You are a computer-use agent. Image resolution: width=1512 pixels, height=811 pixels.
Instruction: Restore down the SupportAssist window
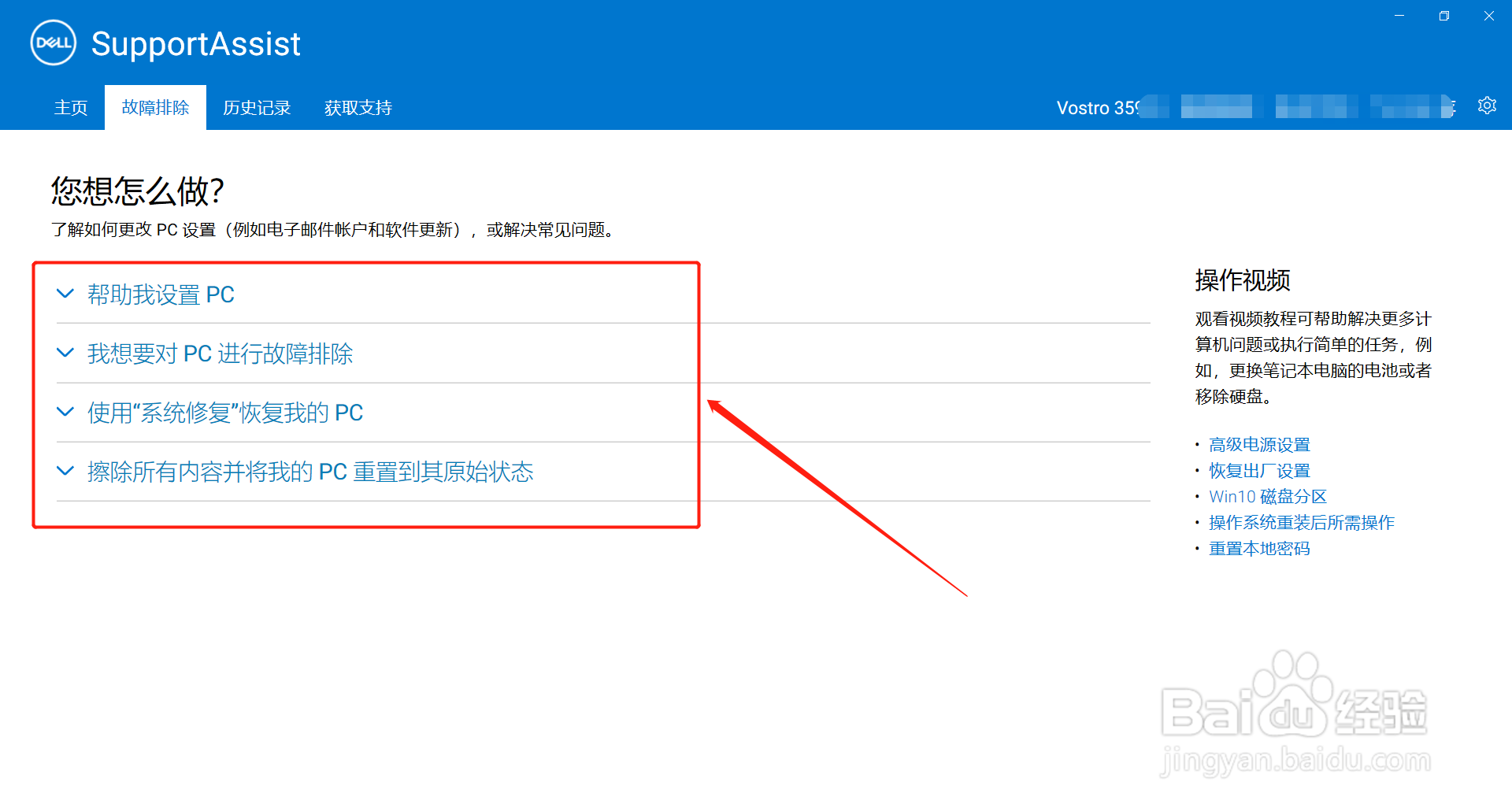tap(1444, 16)
